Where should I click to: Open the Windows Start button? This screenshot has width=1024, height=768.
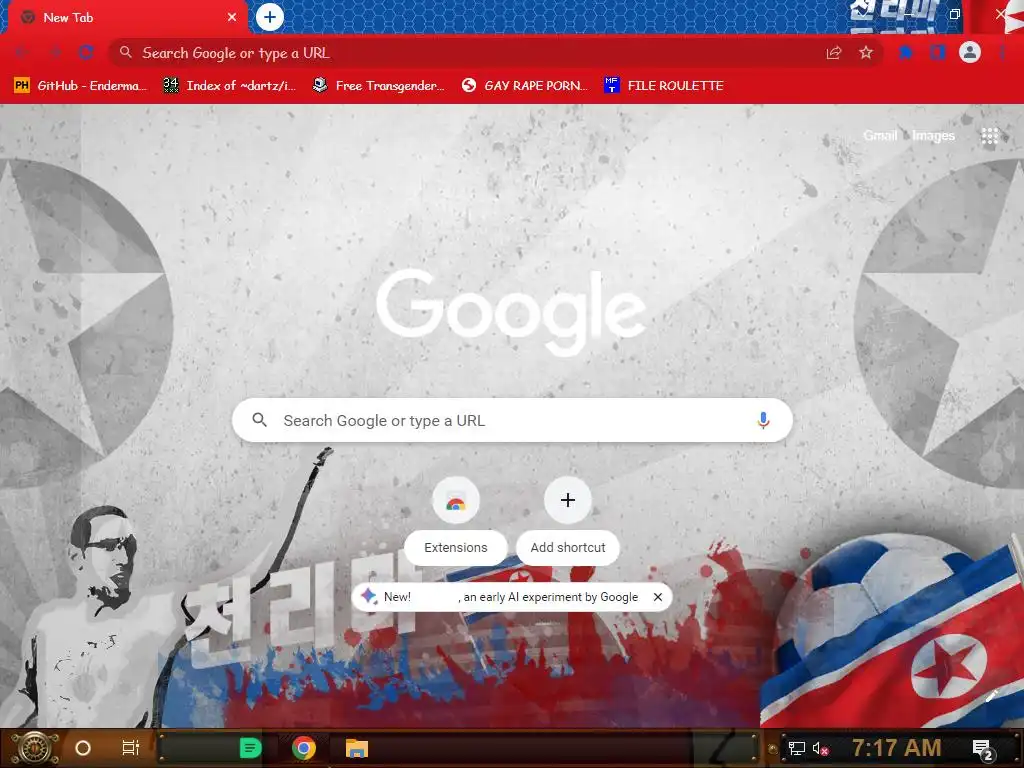(x=35, y=748)
